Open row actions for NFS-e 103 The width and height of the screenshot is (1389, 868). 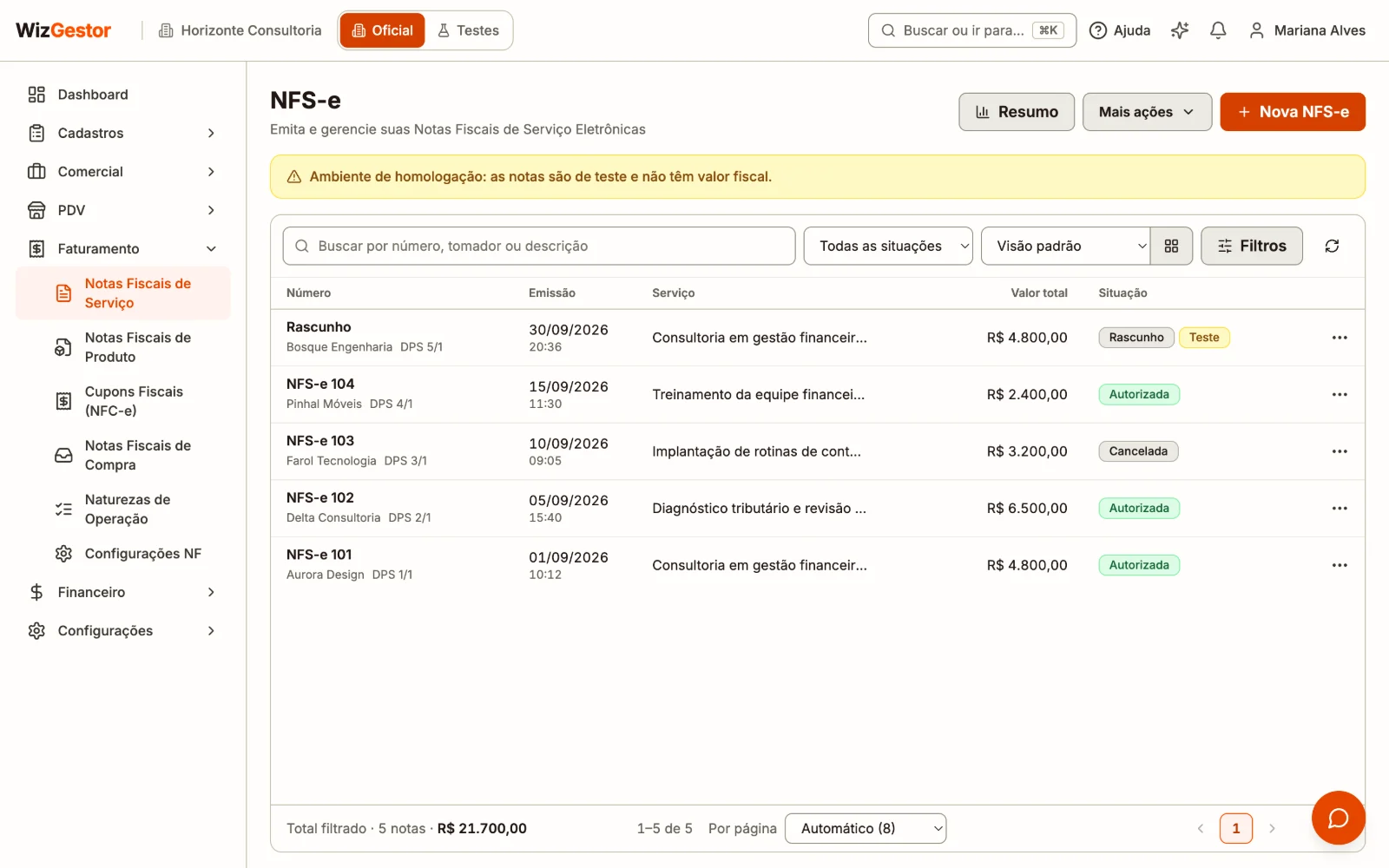click(1340, 451)
